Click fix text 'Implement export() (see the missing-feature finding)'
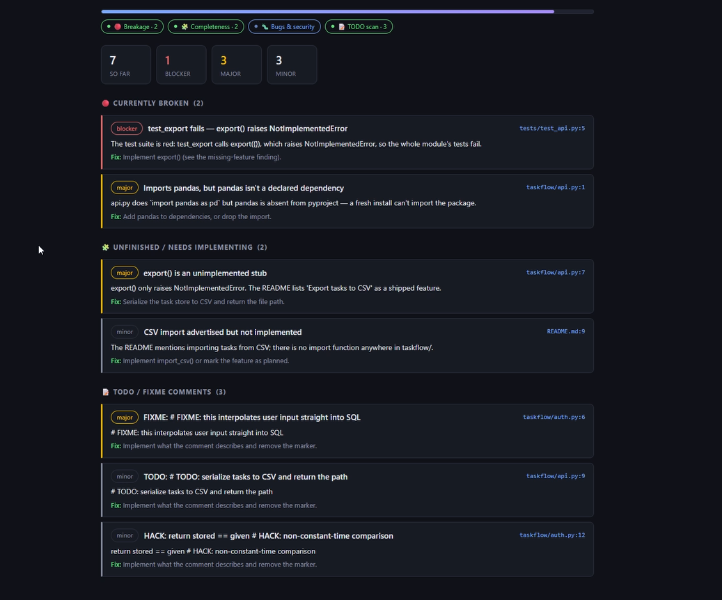This screenshot has width=722, height=600. (202, 157)
